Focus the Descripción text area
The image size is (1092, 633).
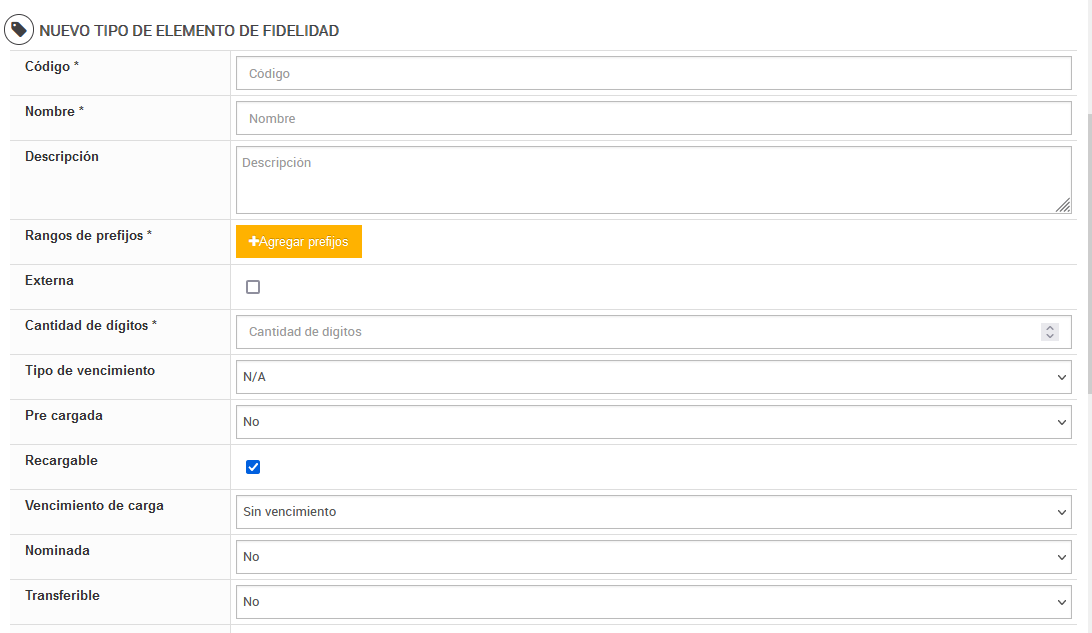tap(654, 180)
